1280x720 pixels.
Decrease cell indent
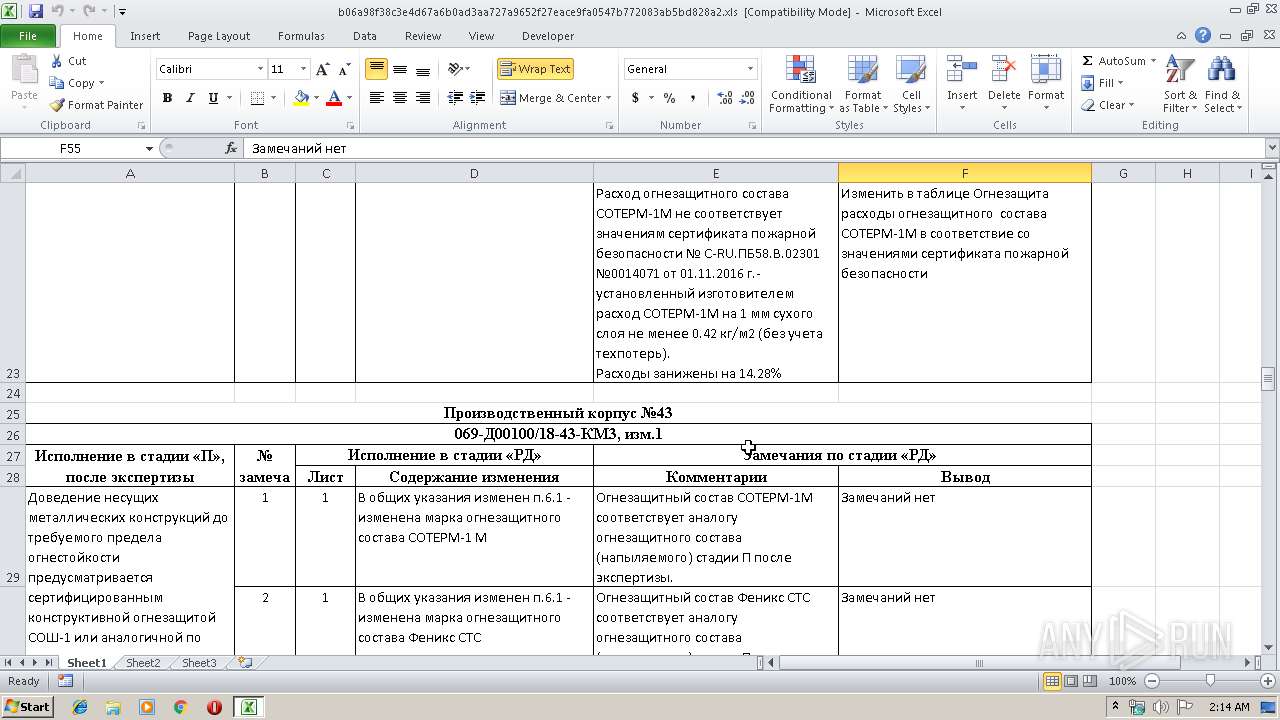coord(455,98)
